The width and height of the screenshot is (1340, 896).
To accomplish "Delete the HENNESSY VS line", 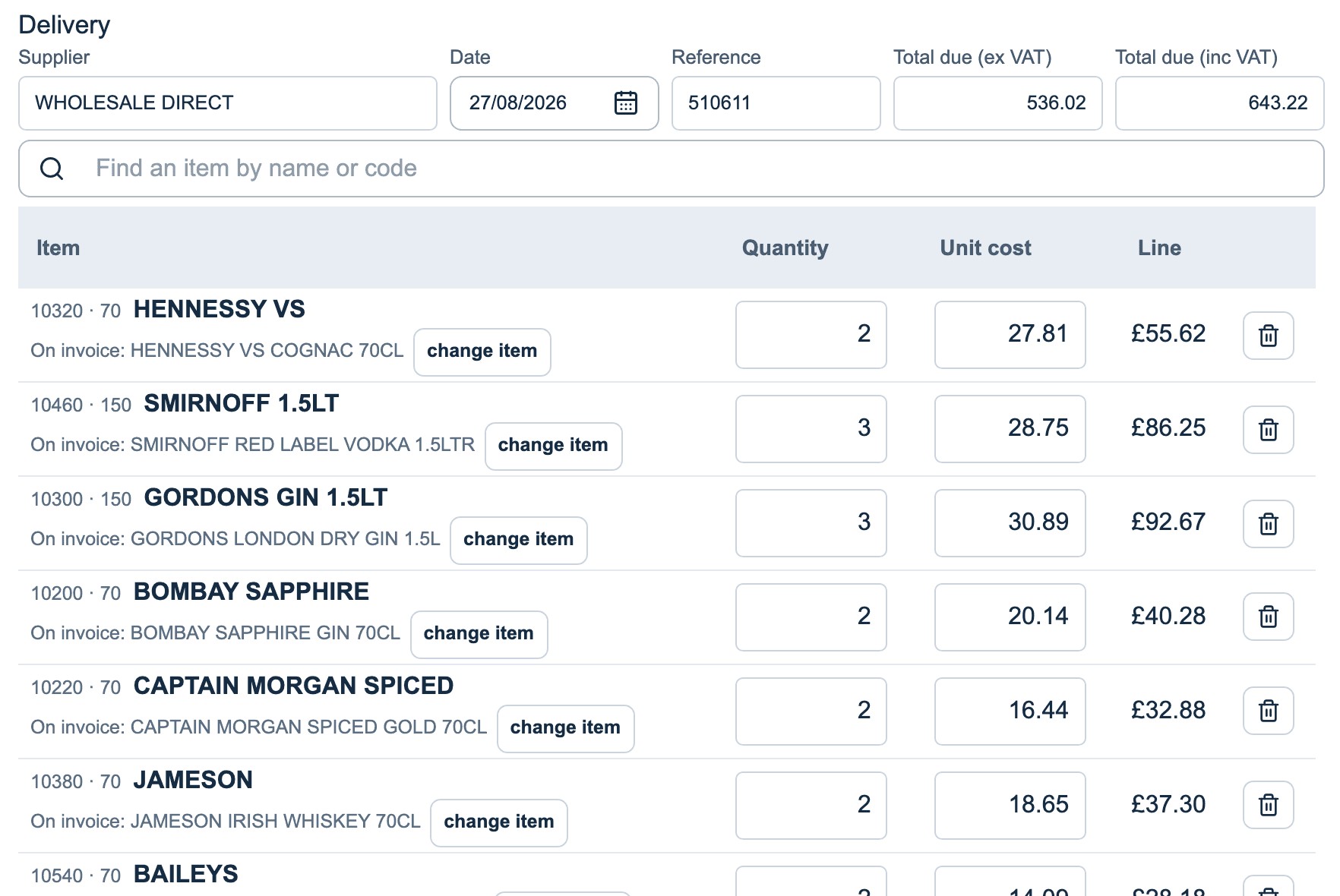I will (1268, 335).
